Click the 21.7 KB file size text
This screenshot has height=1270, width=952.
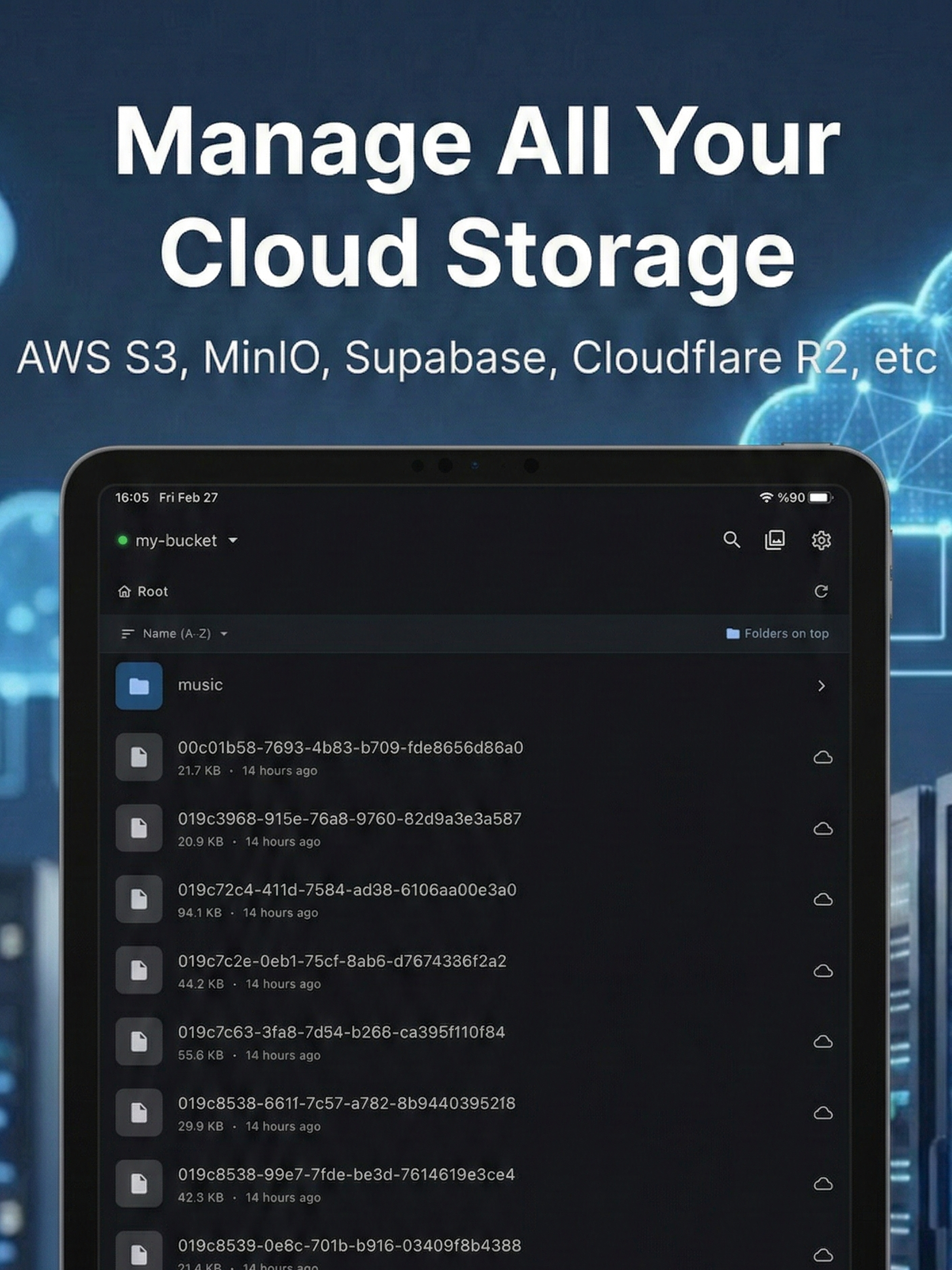pos(199,771)
